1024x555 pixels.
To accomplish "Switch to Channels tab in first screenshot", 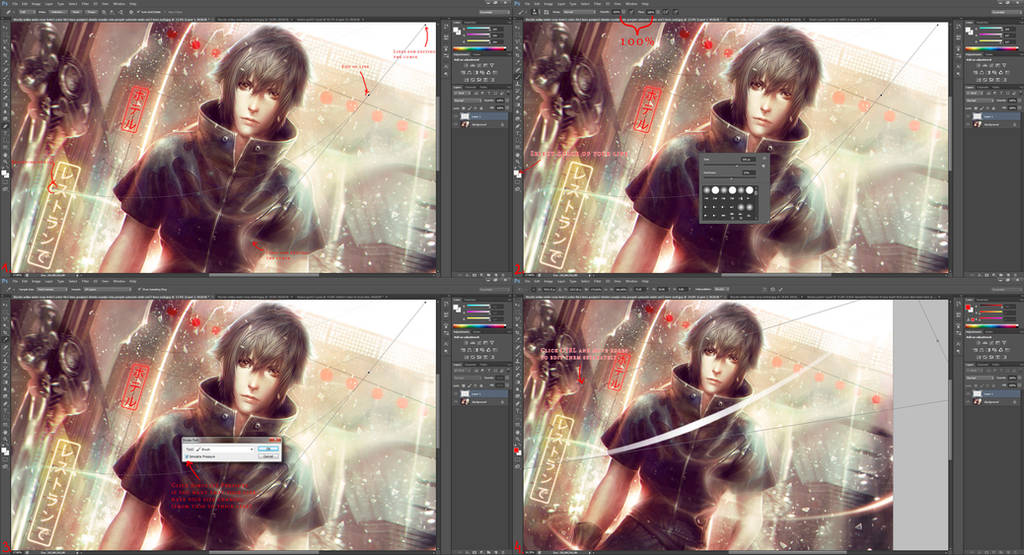I will coord(471,87).
